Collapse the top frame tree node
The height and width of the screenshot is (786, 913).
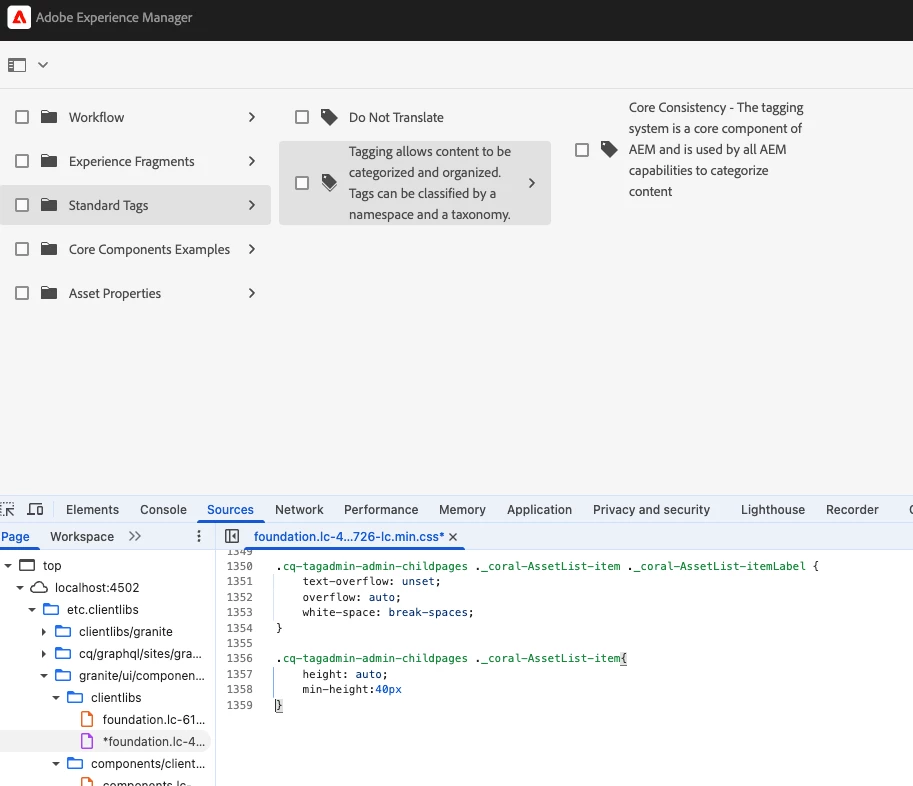point(8,565)
